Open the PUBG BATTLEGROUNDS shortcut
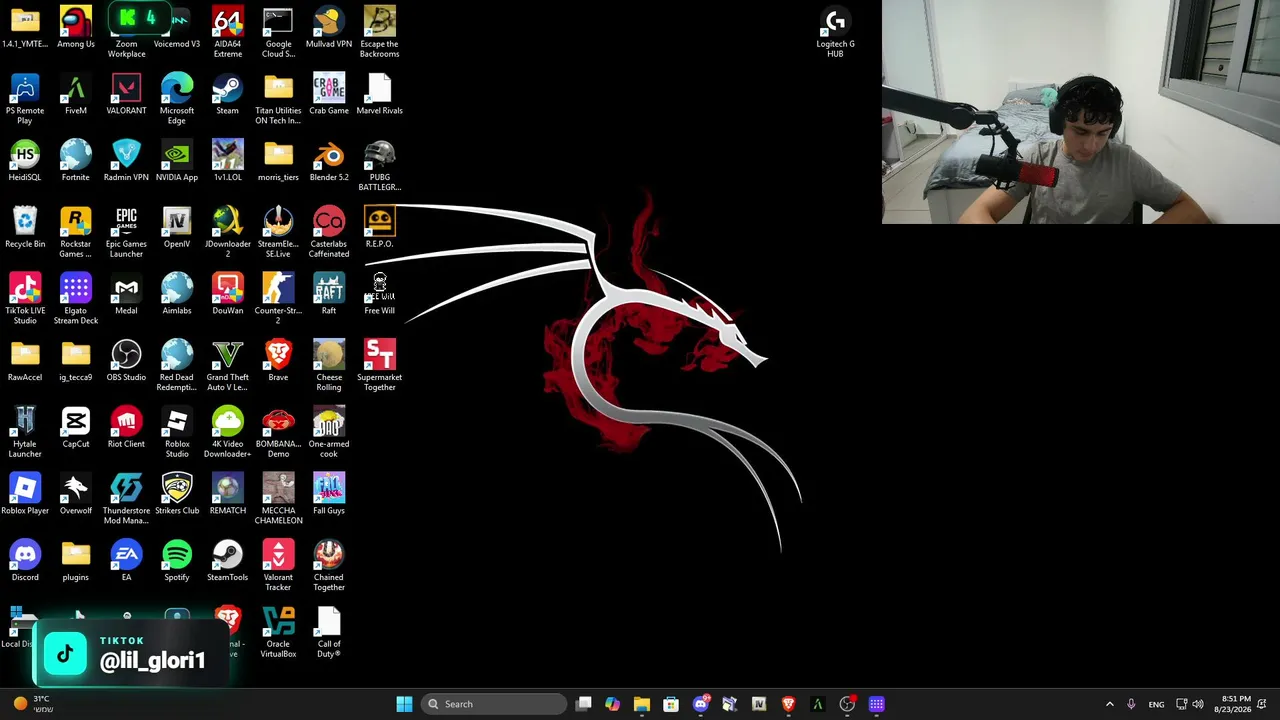This screenshot has width=1280, height=720. point(380,166)
